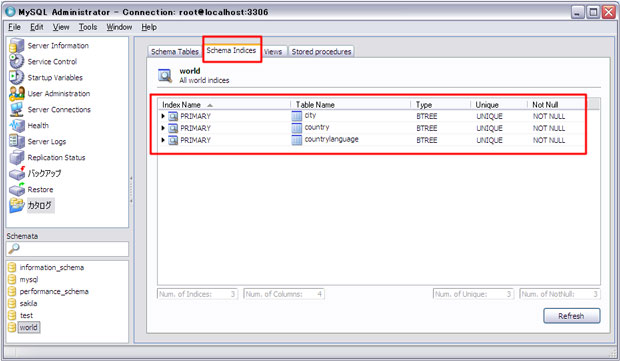Sort by the Index Name column header

(x=224, y=105)
